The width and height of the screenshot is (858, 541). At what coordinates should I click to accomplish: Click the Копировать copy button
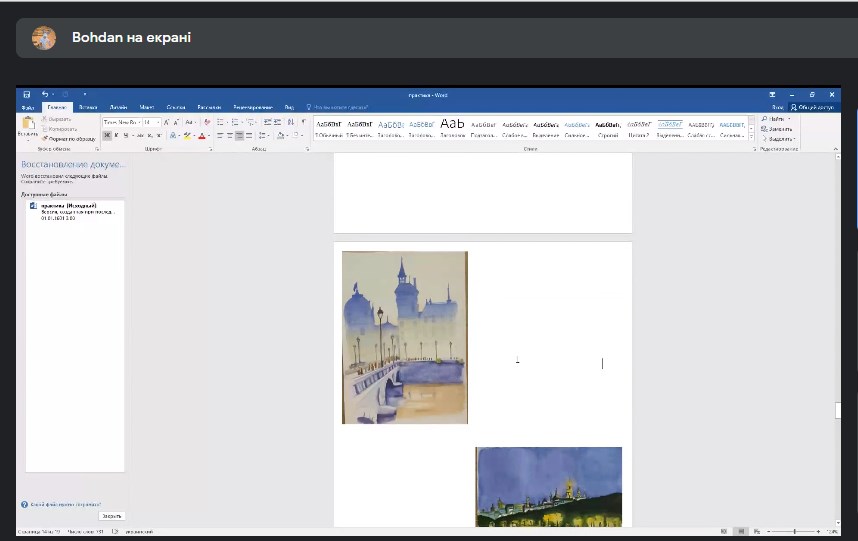tap(60, 129)
